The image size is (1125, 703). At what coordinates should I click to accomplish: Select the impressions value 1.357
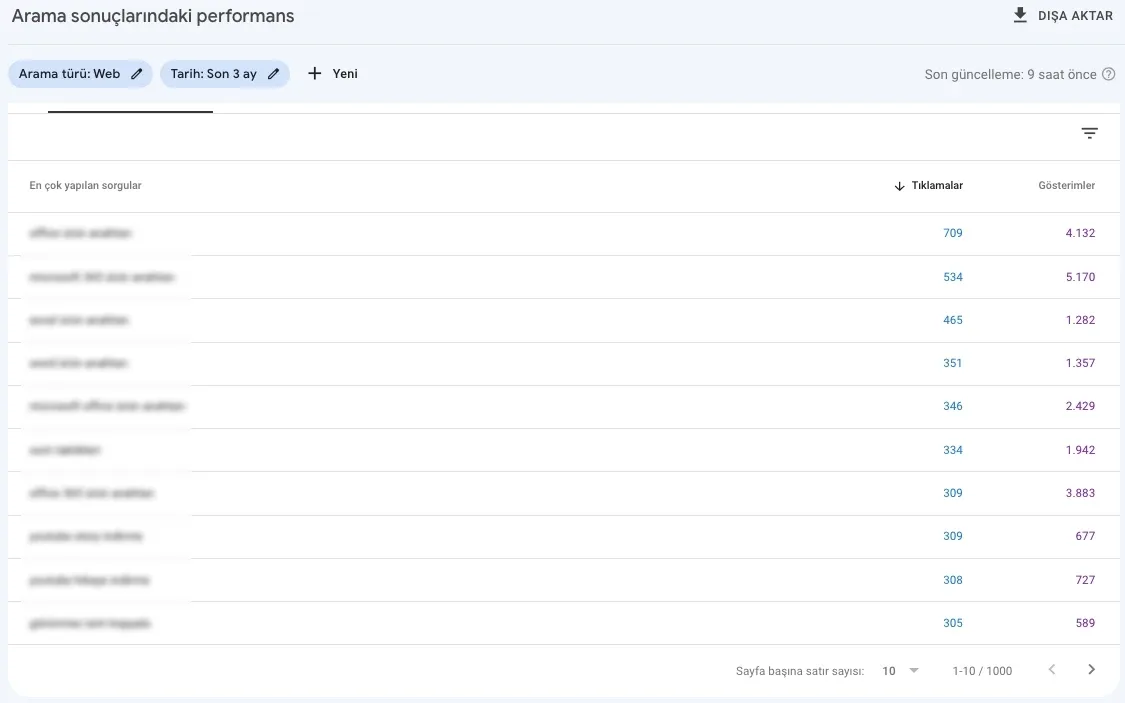tap(1081, 363)
